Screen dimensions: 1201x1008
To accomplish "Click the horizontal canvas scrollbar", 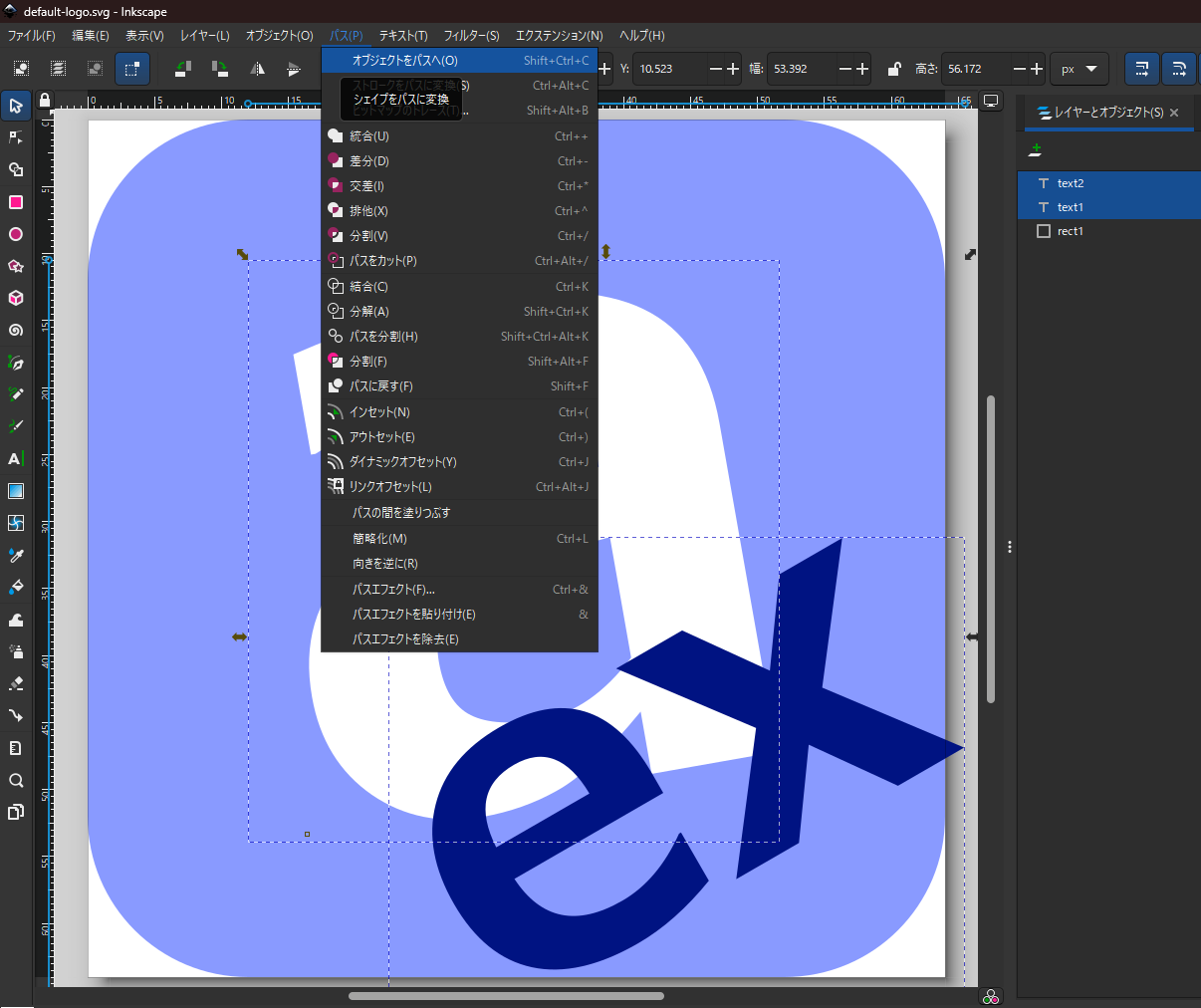I will (506, 995).
